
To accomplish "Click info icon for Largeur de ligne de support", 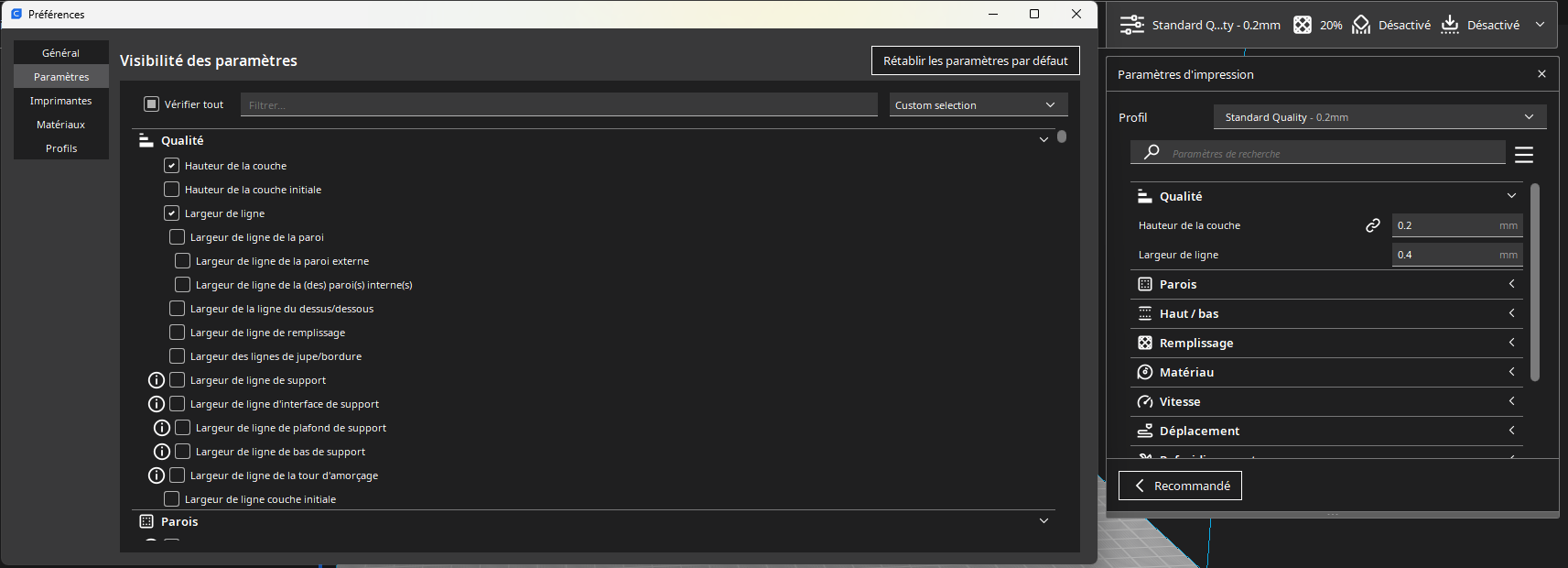I will coord(157,380).
